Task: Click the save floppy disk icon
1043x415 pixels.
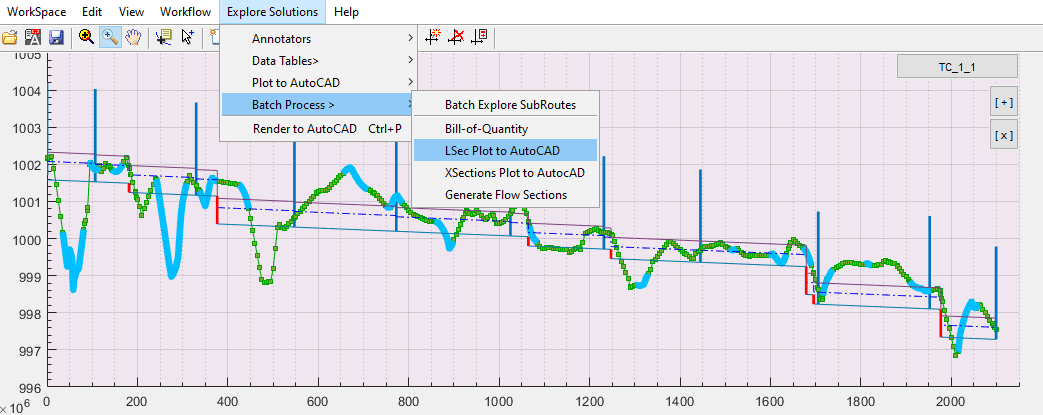Action: click(x=56, y=37)
